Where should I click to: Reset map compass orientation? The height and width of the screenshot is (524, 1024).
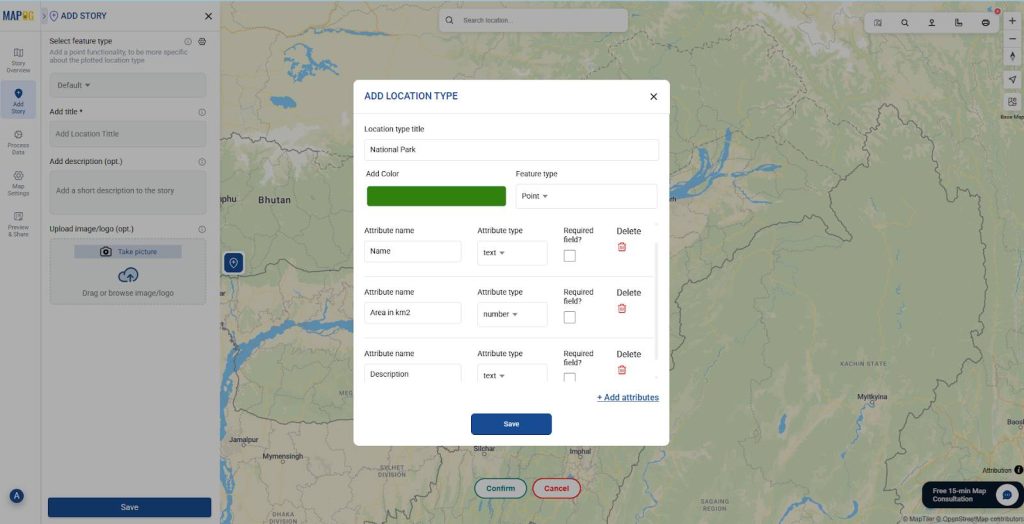pos(1011,56)
